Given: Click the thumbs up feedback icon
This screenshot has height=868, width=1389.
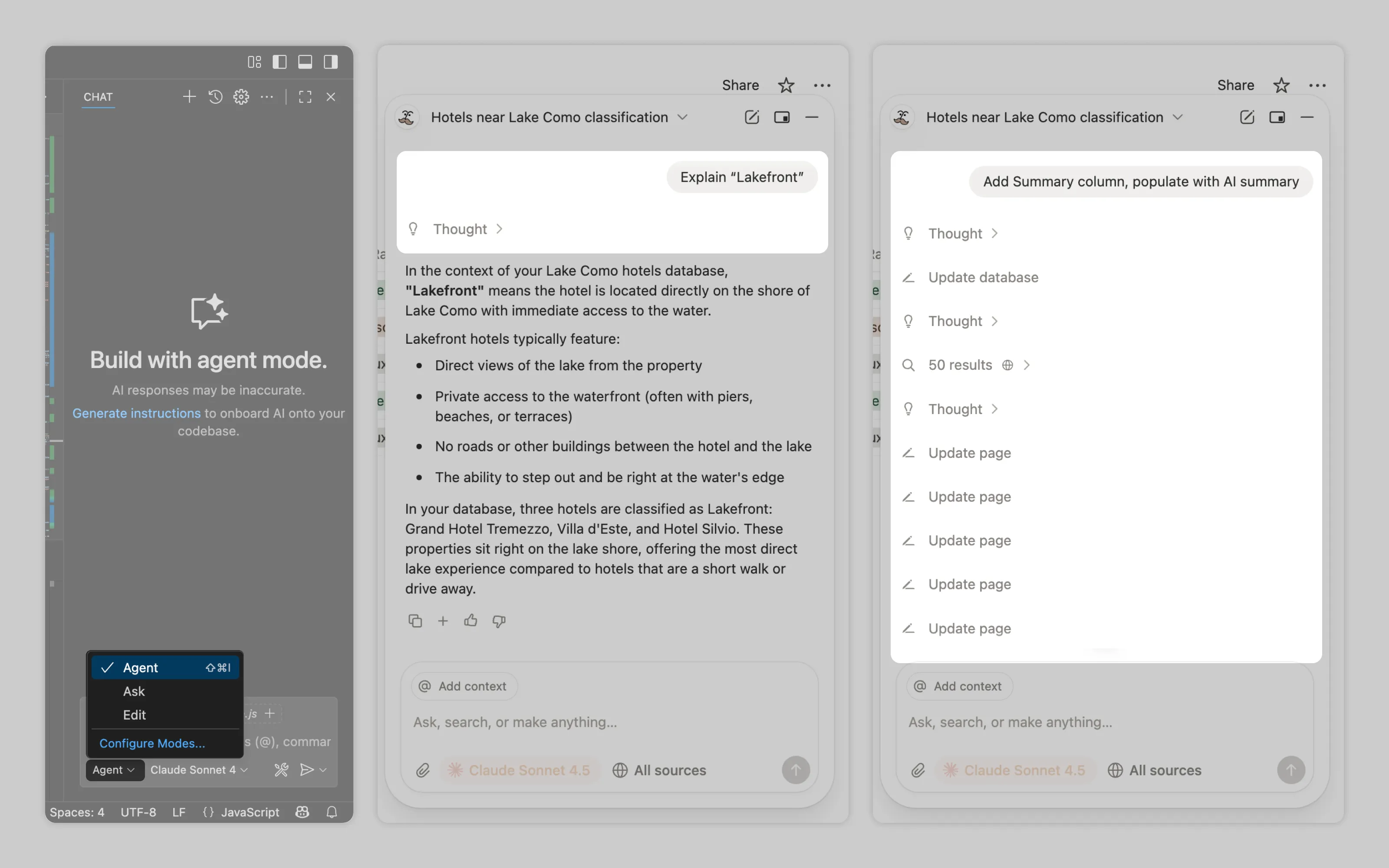Looking at the screenshot, I should [x=471, y=621].
